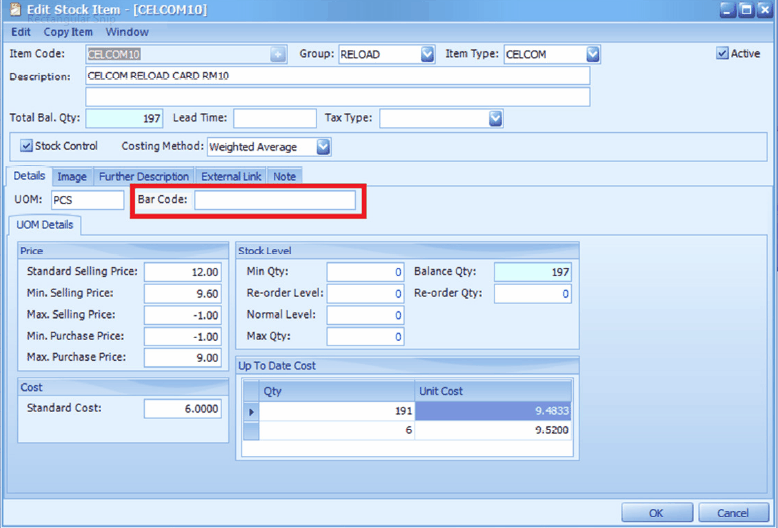The height and width of the screenshot is (528, 778).
Task: Open the Group dropdown showing RELOAD
Action: (x=427, y=54)
